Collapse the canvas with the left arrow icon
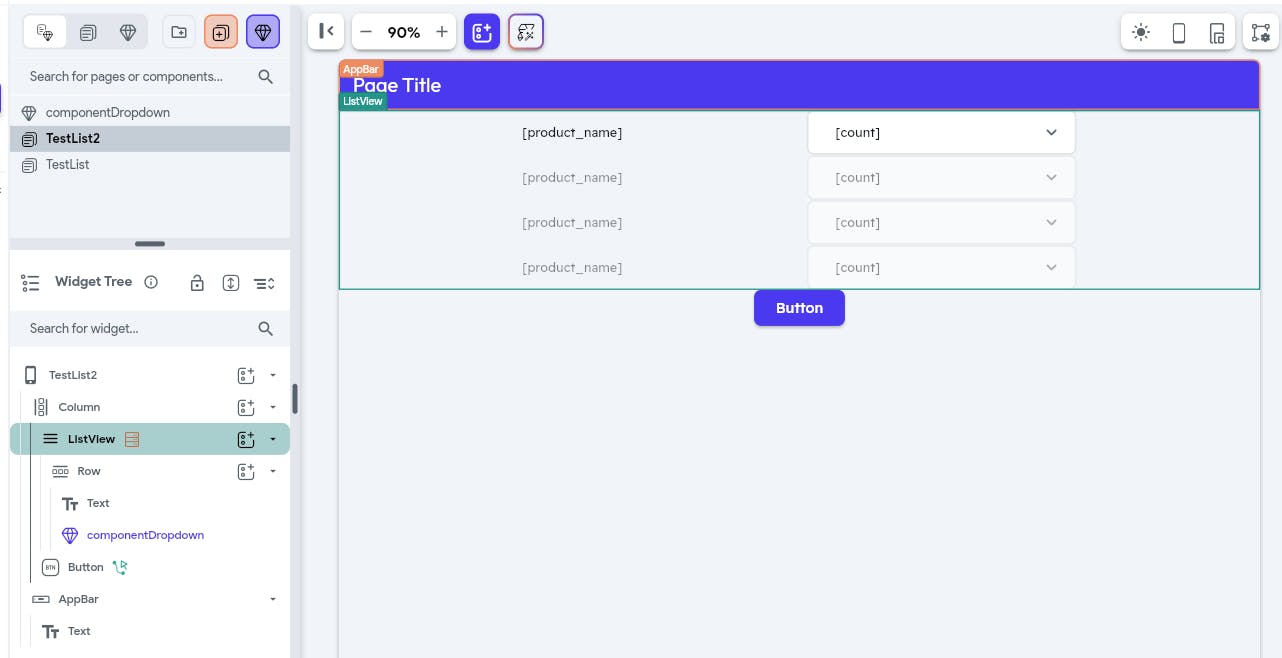This screenshot has height=658, width=1282. [x=326, y=31]
